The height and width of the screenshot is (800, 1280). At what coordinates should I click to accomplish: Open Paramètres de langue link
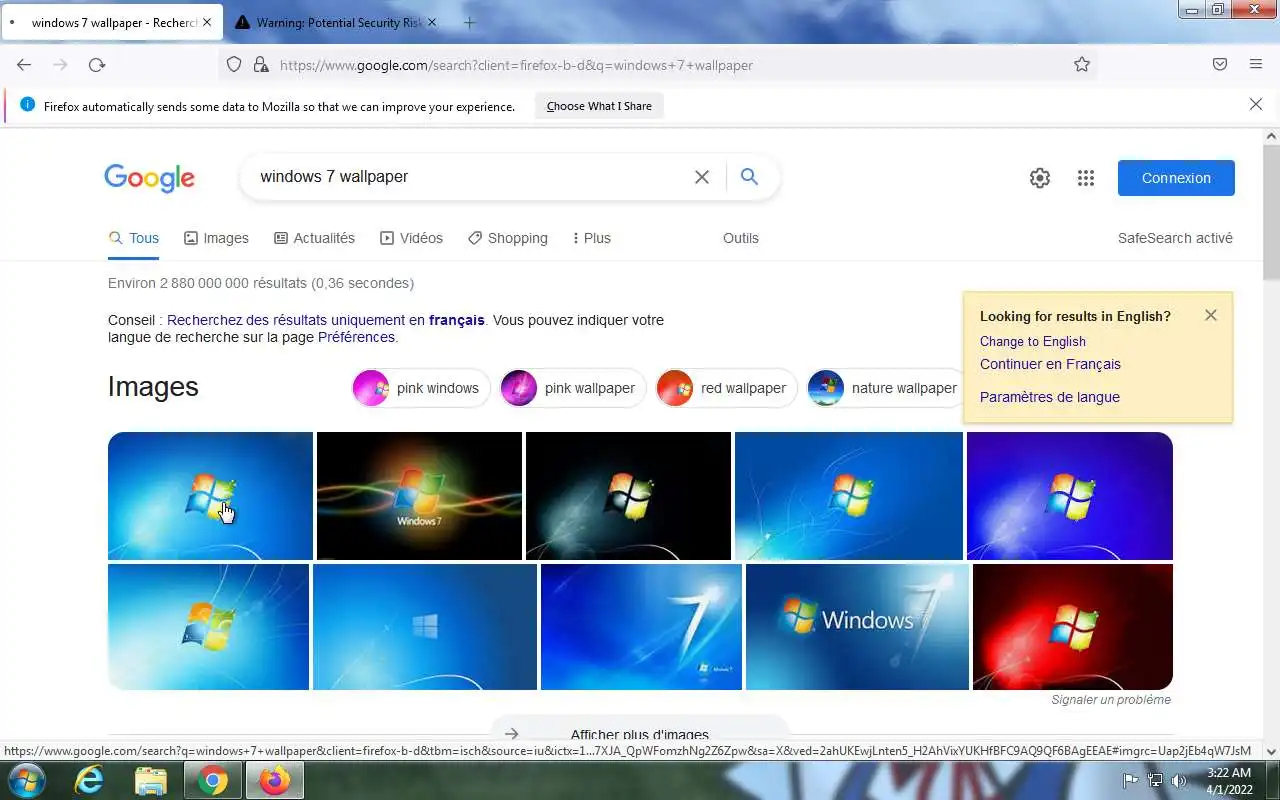click(1050, 397)
